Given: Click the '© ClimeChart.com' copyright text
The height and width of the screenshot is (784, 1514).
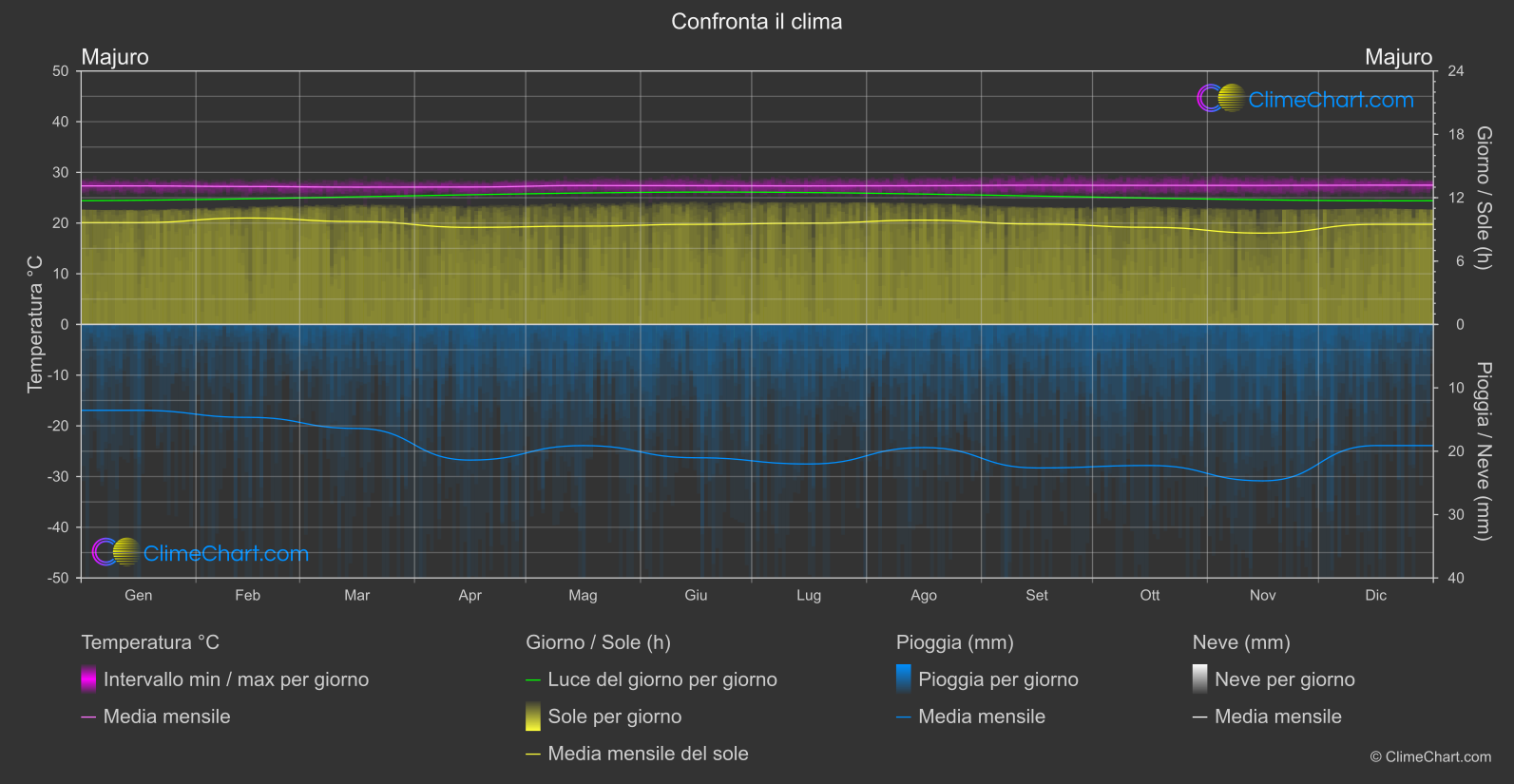Looking at the screenshot, I should click(x=1430, y=757).
